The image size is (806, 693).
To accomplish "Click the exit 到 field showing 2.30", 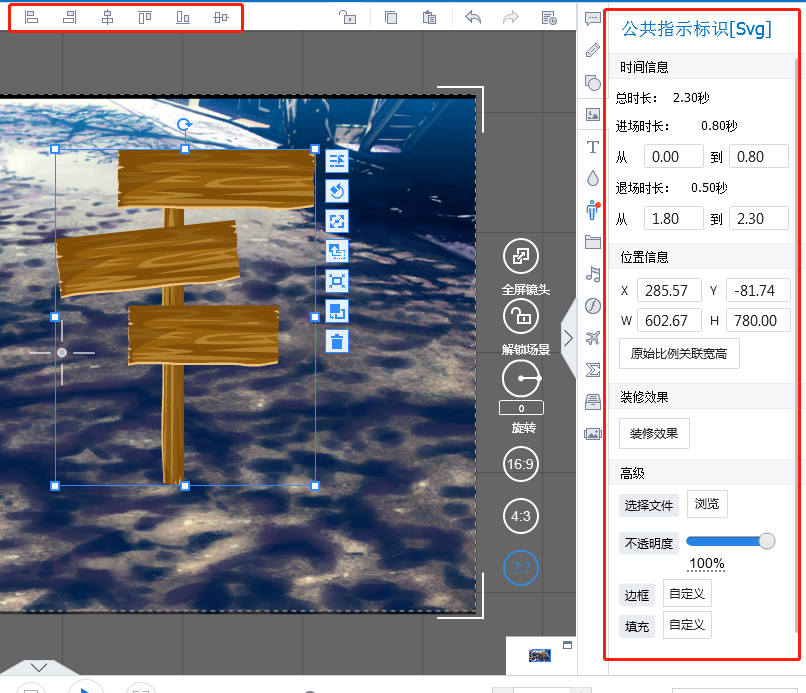I will (x=759, y=218).
